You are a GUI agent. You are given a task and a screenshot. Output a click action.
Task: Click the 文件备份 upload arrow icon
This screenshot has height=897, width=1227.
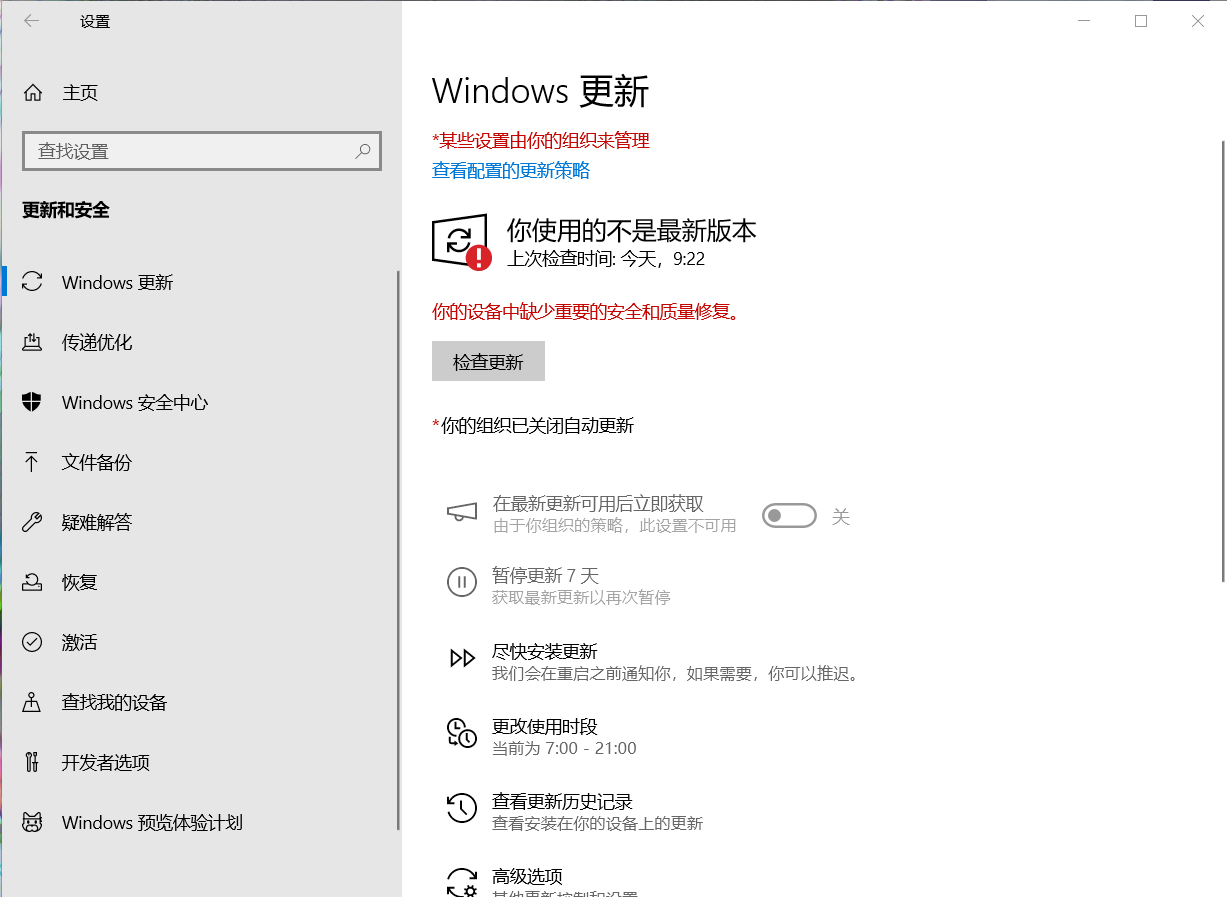point(32,462)
